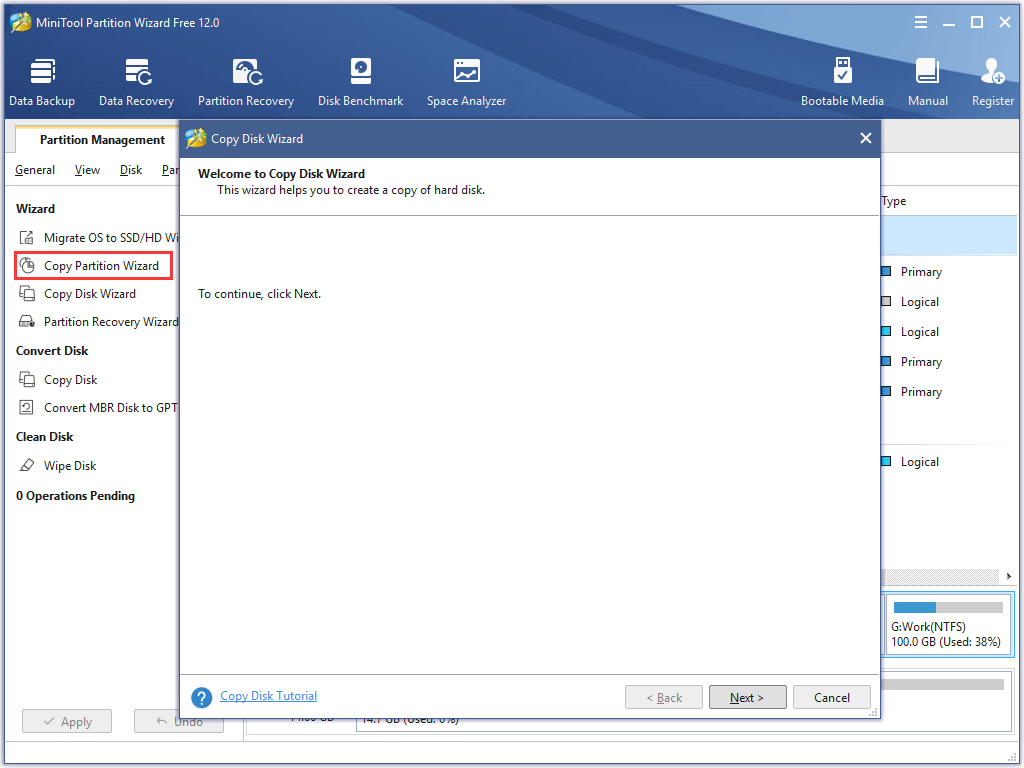Image resolution: width=1024 pixels, height=768 pixels.
Task: Select the G:Work(NTFS) partition block
Action: tap(948, 625)
